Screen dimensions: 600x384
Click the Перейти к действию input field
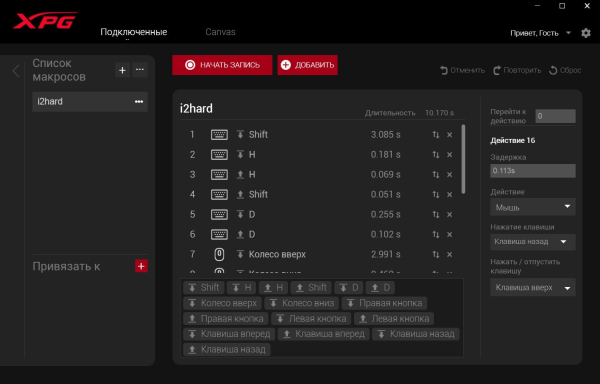[555, 116]
